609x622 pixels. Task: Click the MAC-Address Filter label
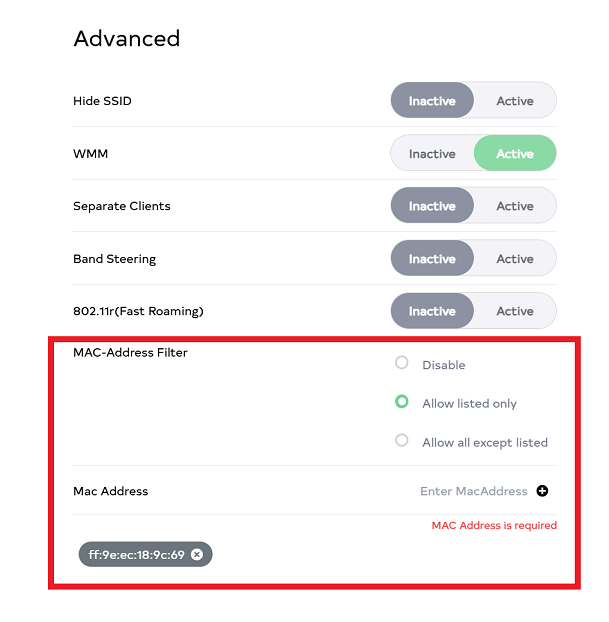pyautogui.click(x=130, y=352)
